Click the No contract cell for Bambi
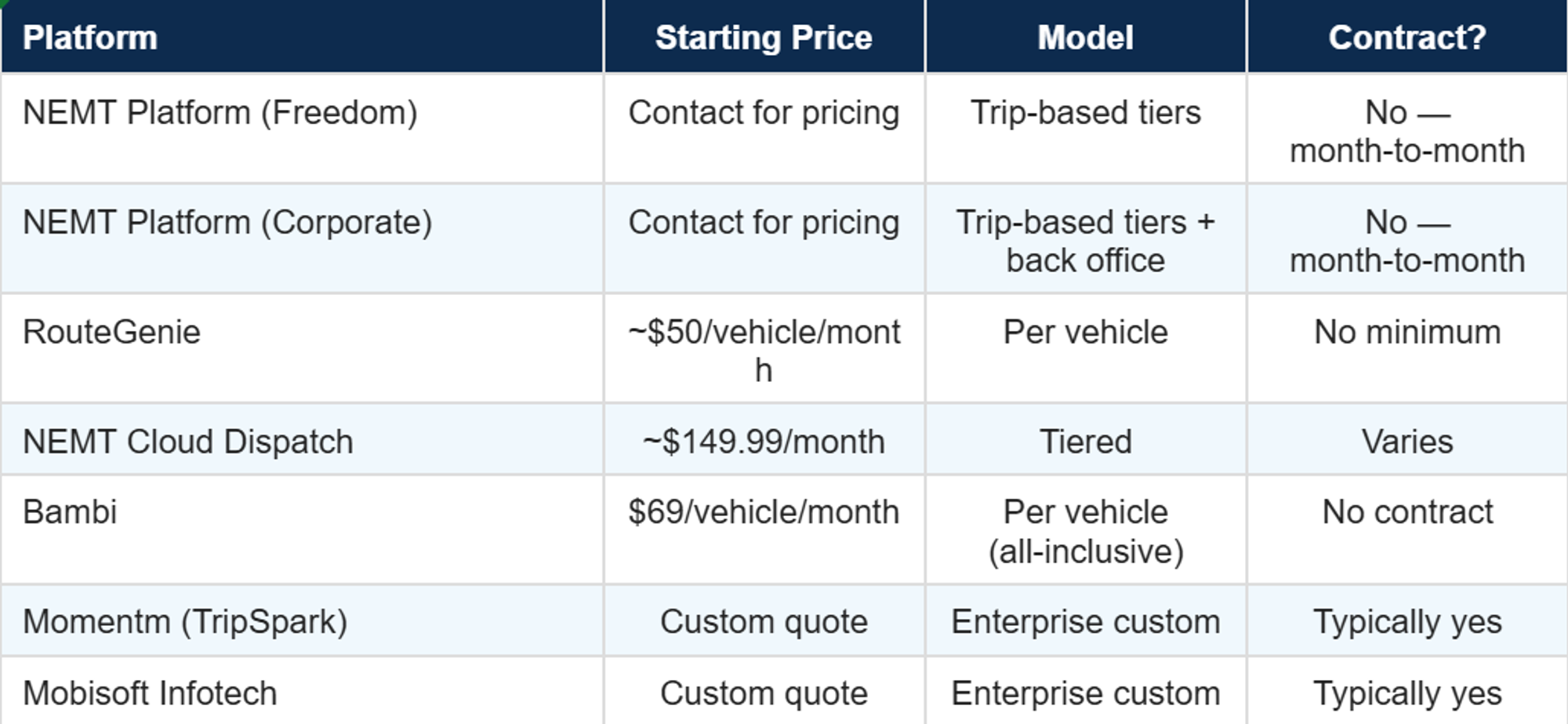Screen dimensions: 1568x724 (x=1406, y=512)
